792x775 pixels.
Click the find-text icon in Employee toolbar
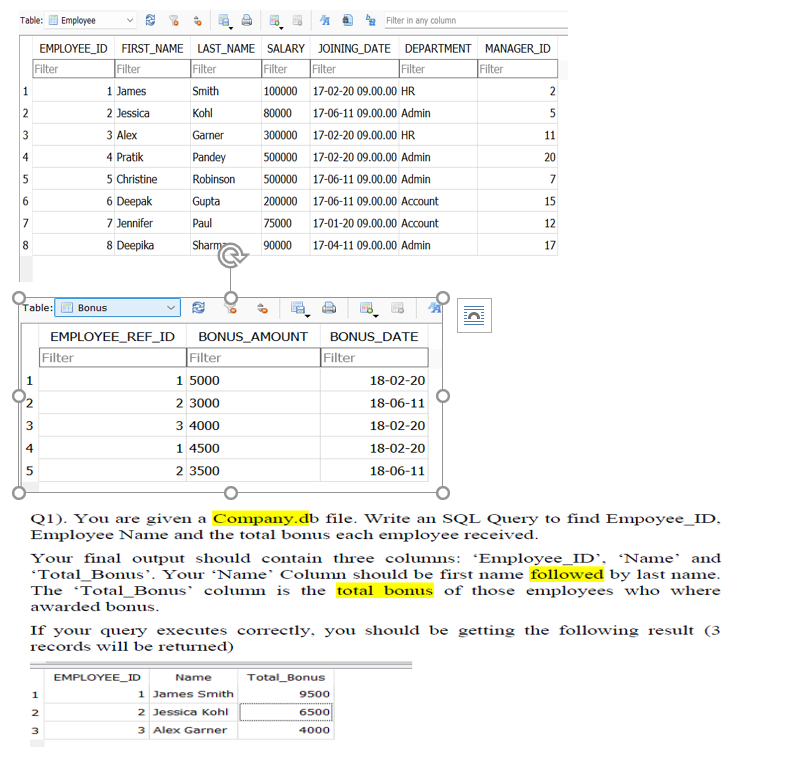(x=325, y=20)
